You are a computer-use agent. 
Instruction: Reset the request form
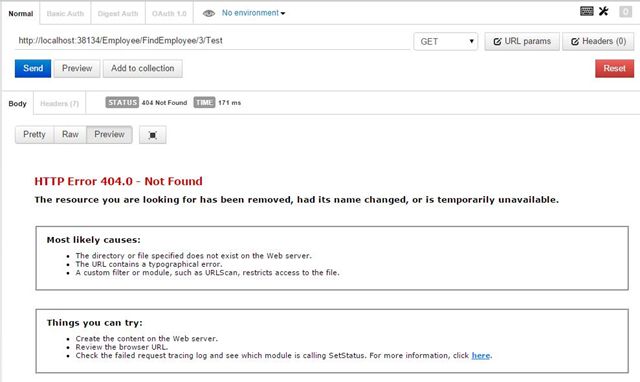[x=614, y=68]
